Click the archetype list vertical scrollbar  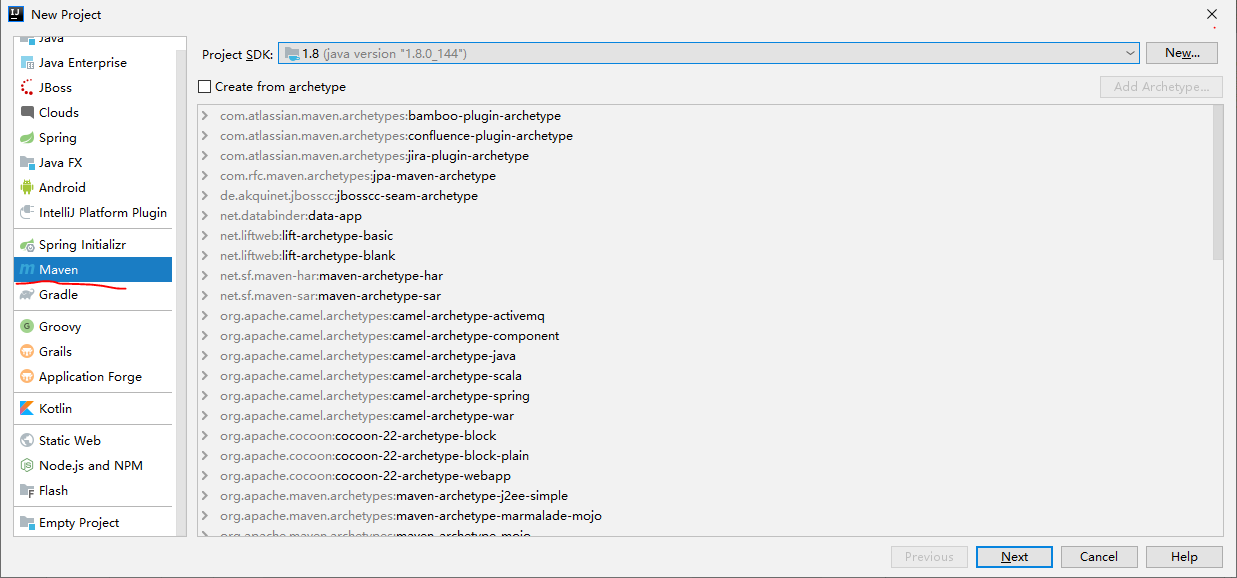click(1217, 183)
